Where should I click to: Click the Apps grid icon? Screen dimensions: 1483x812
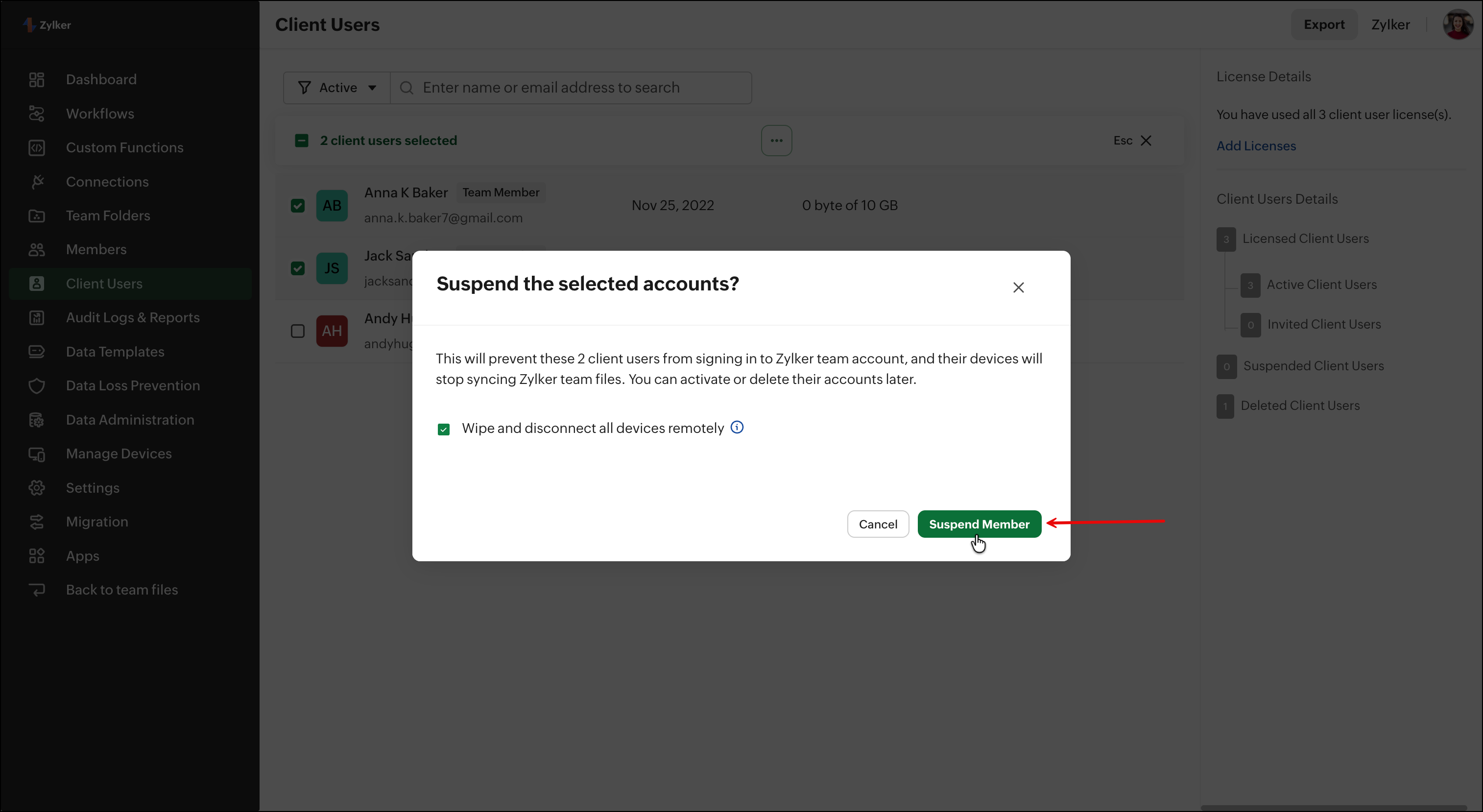(x=37, y=556)
